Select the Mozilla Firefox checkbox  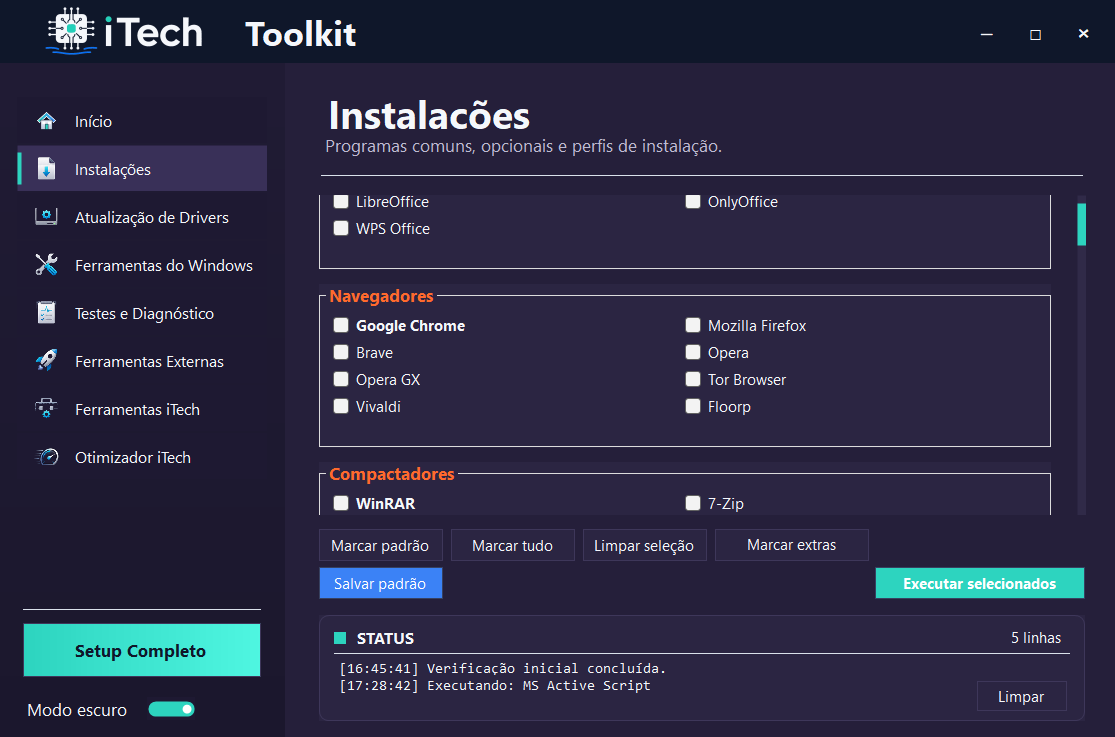pyautogui.click(x=693, y=325)
